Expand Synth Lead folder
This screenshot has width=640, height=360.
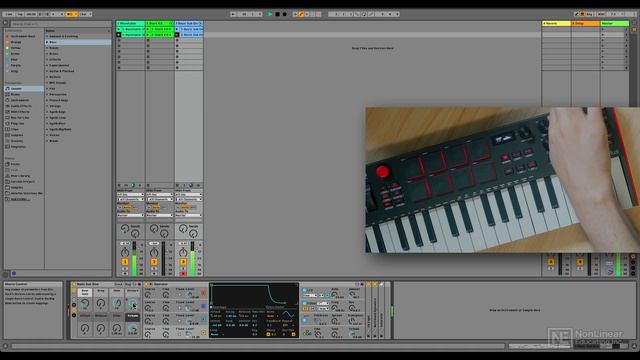(x=47, y=118)
